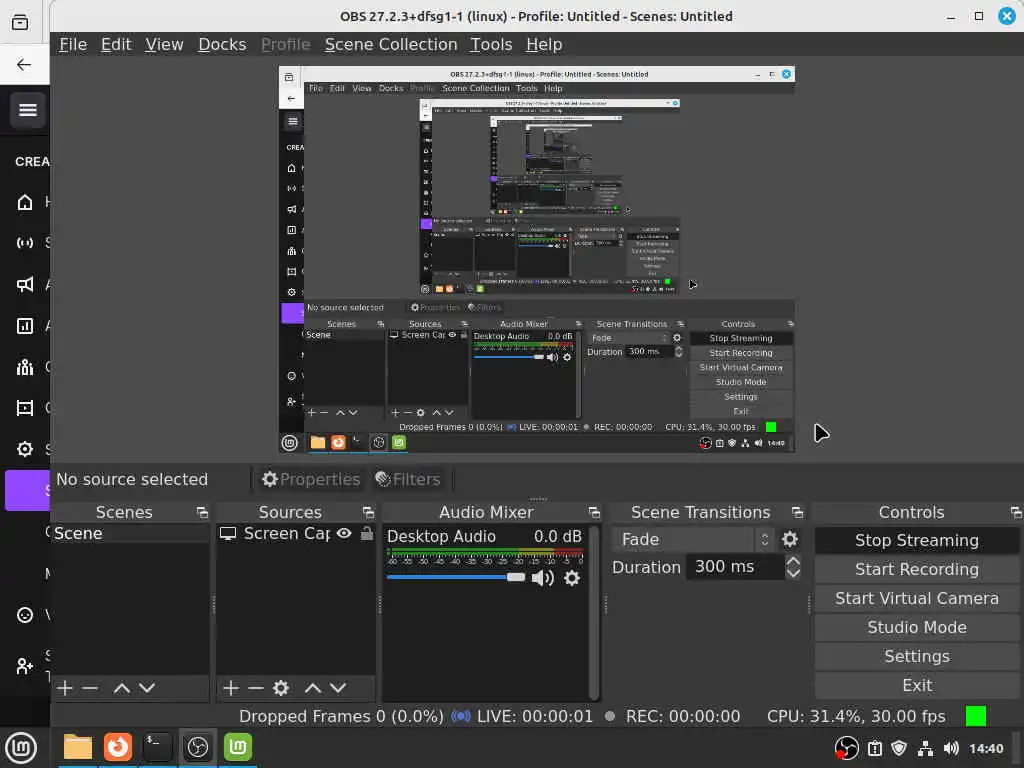The image size is (1024, 768).
Task: Click the Exit button in Controls
Action: click(916, 685)
